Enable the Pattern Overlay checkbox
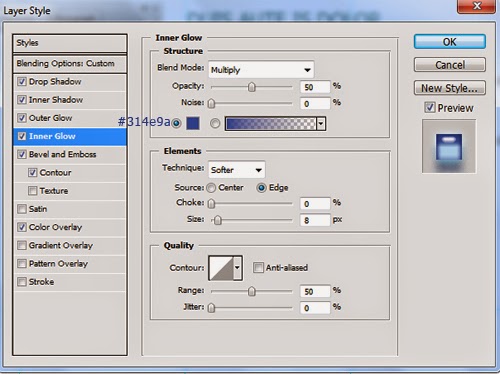Screen dimensions: 500x374 click(x=22, y=264)
